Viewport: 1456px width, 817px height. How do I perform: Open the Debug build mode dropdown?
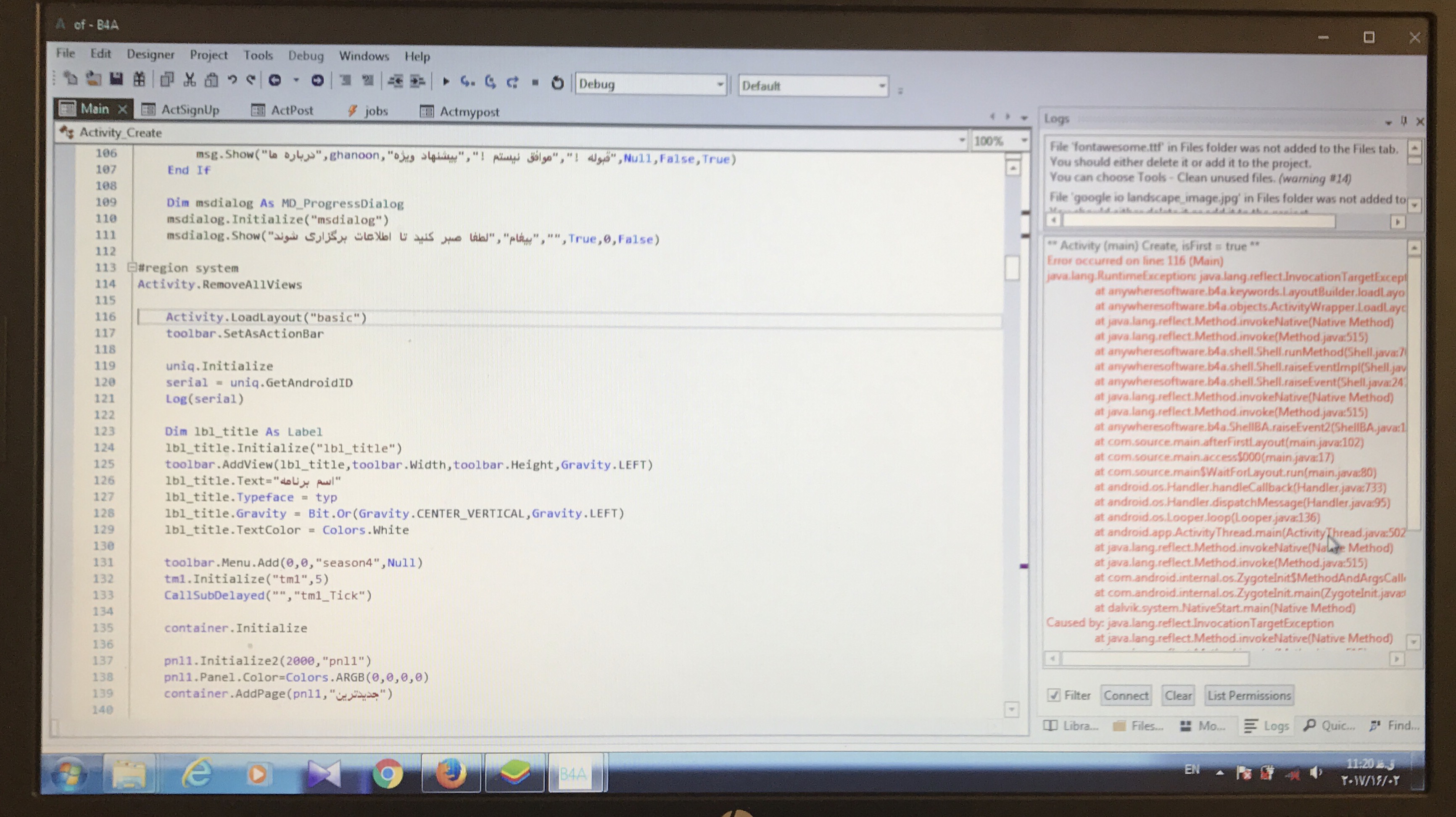tap(720, 85)
